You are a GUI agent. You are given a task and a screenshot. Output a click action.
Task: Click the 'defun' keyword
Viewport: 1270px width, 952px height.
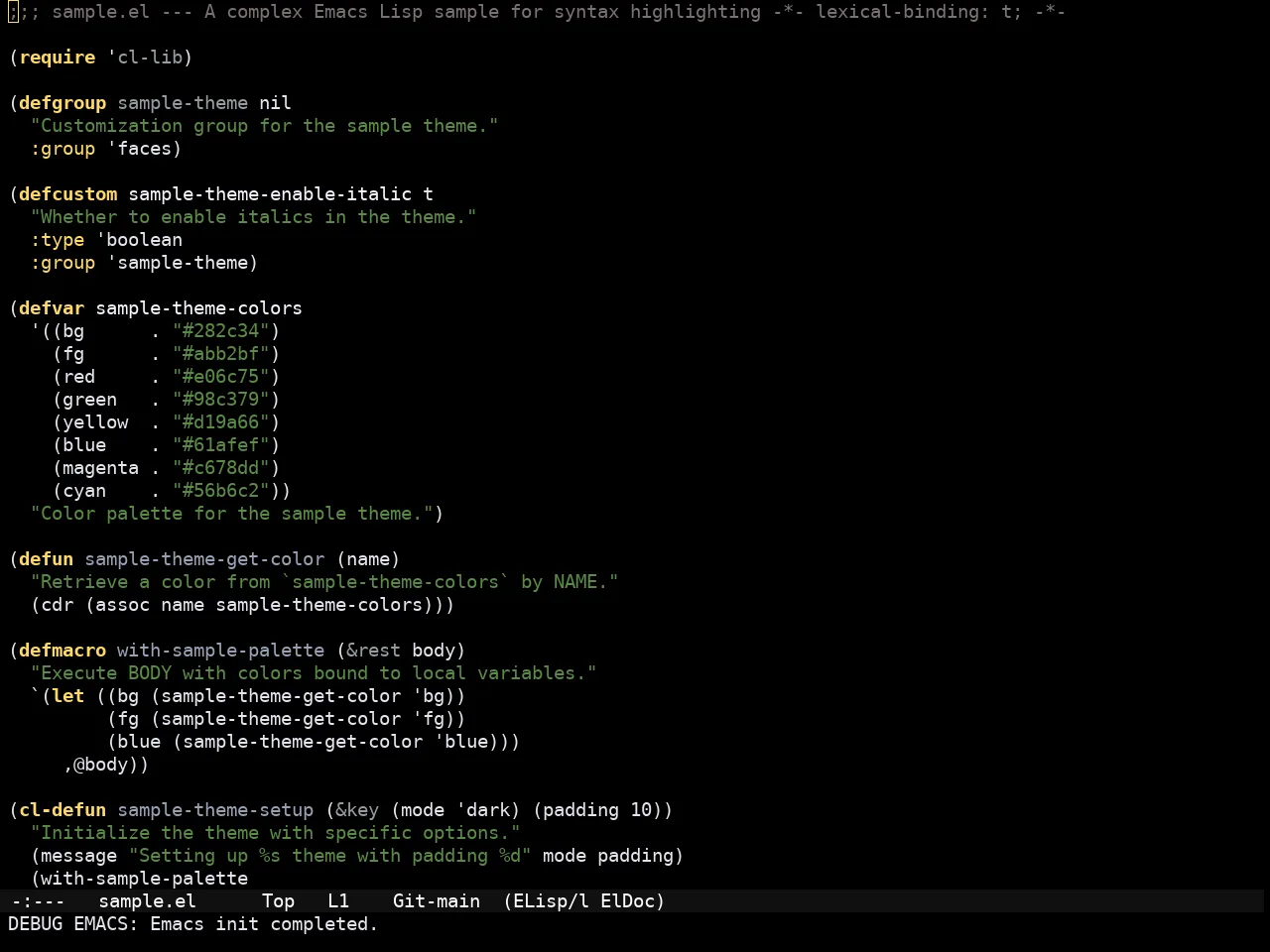tap(47, 559)
